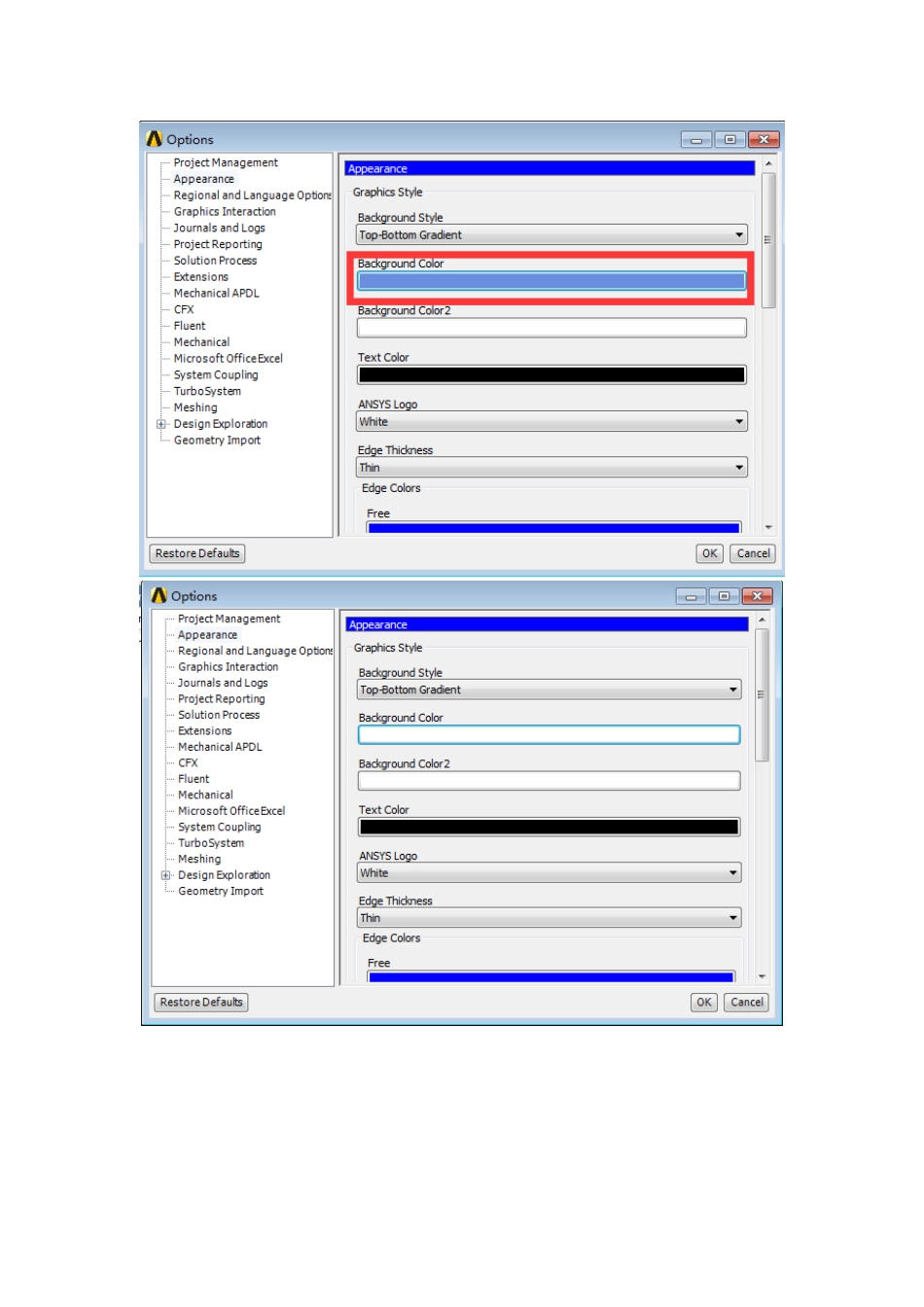The image size is (924, 1307).
Task: Select TurboSystem in the upper Options tree
Action: [x=207, y=391]
